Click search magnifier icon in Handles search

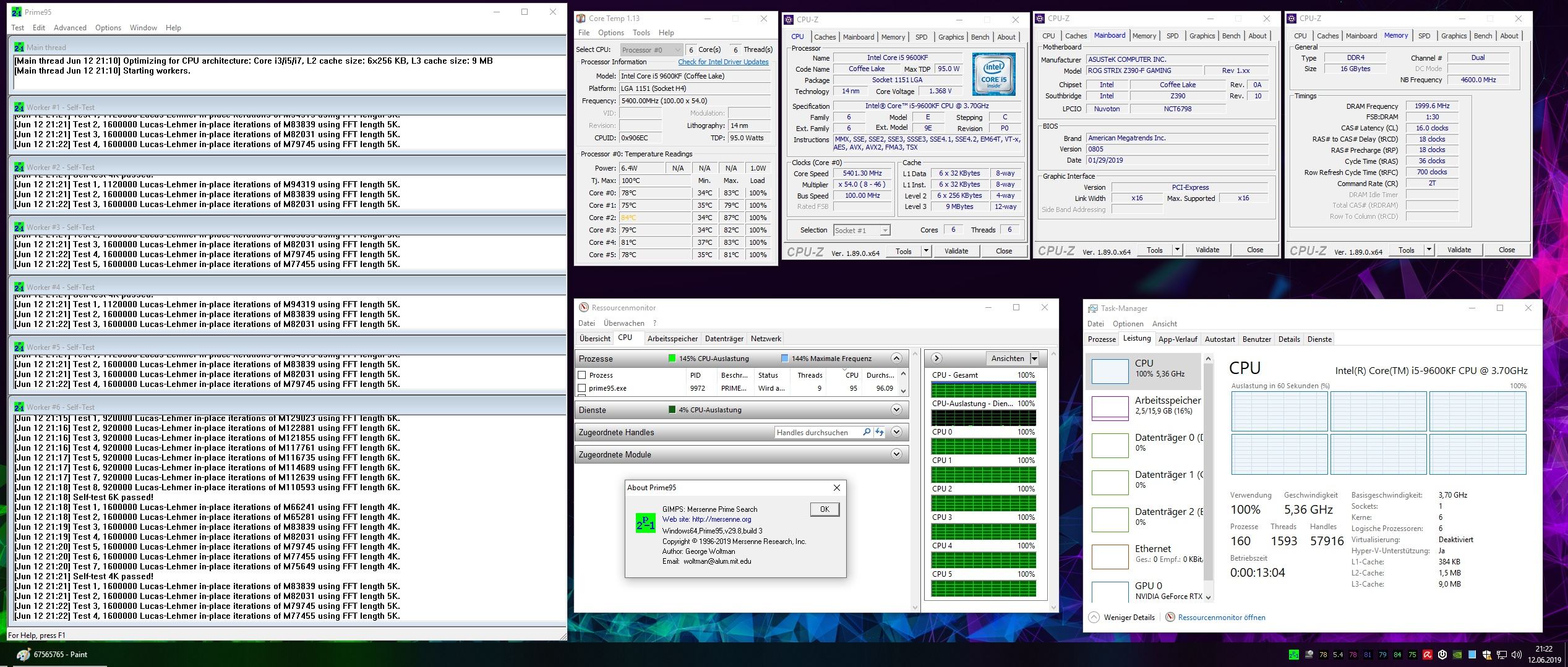pos(867,432)
